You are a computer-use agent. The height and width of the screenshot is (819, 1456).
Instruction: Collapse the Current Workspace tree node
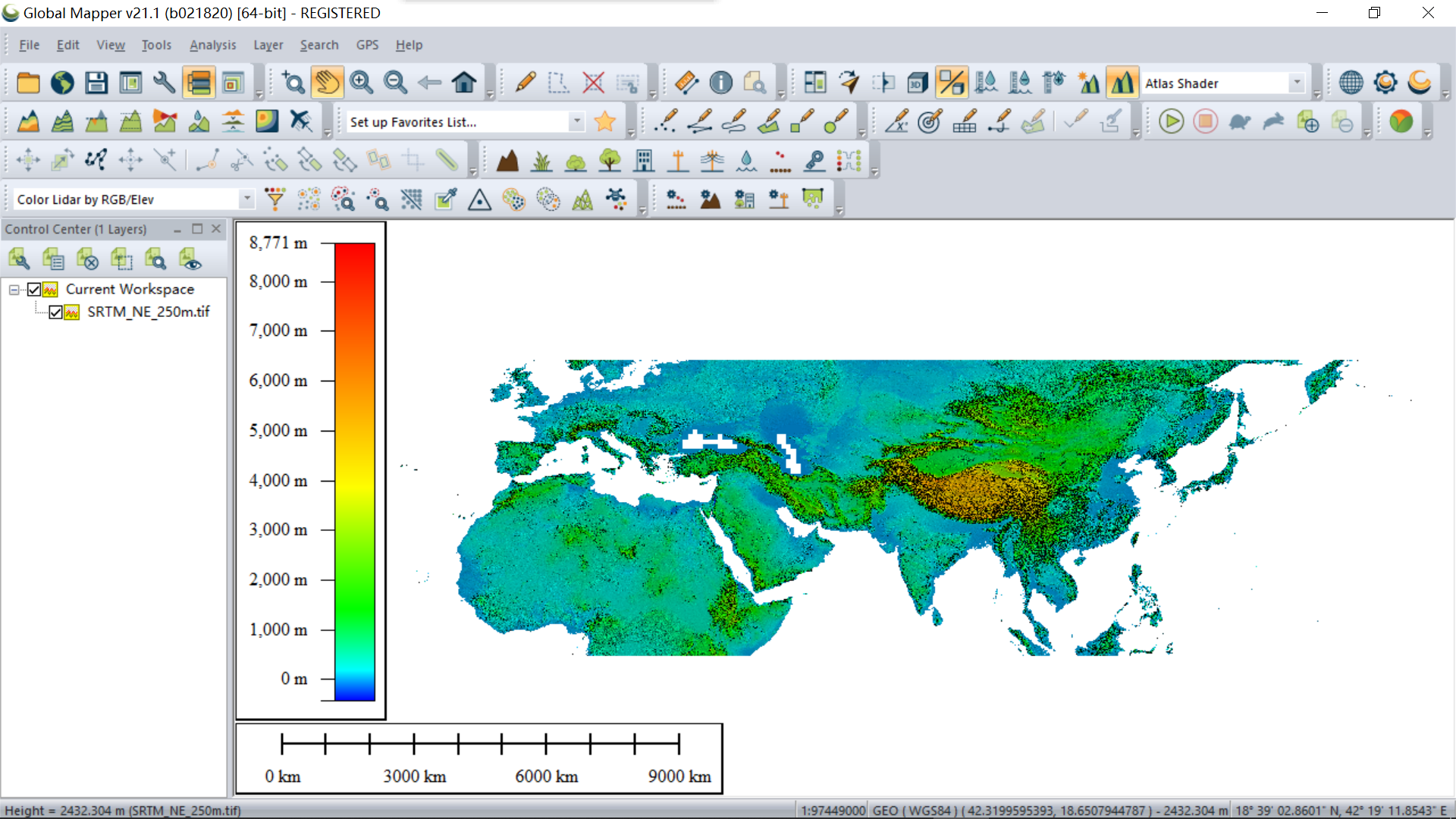(14, 290)
